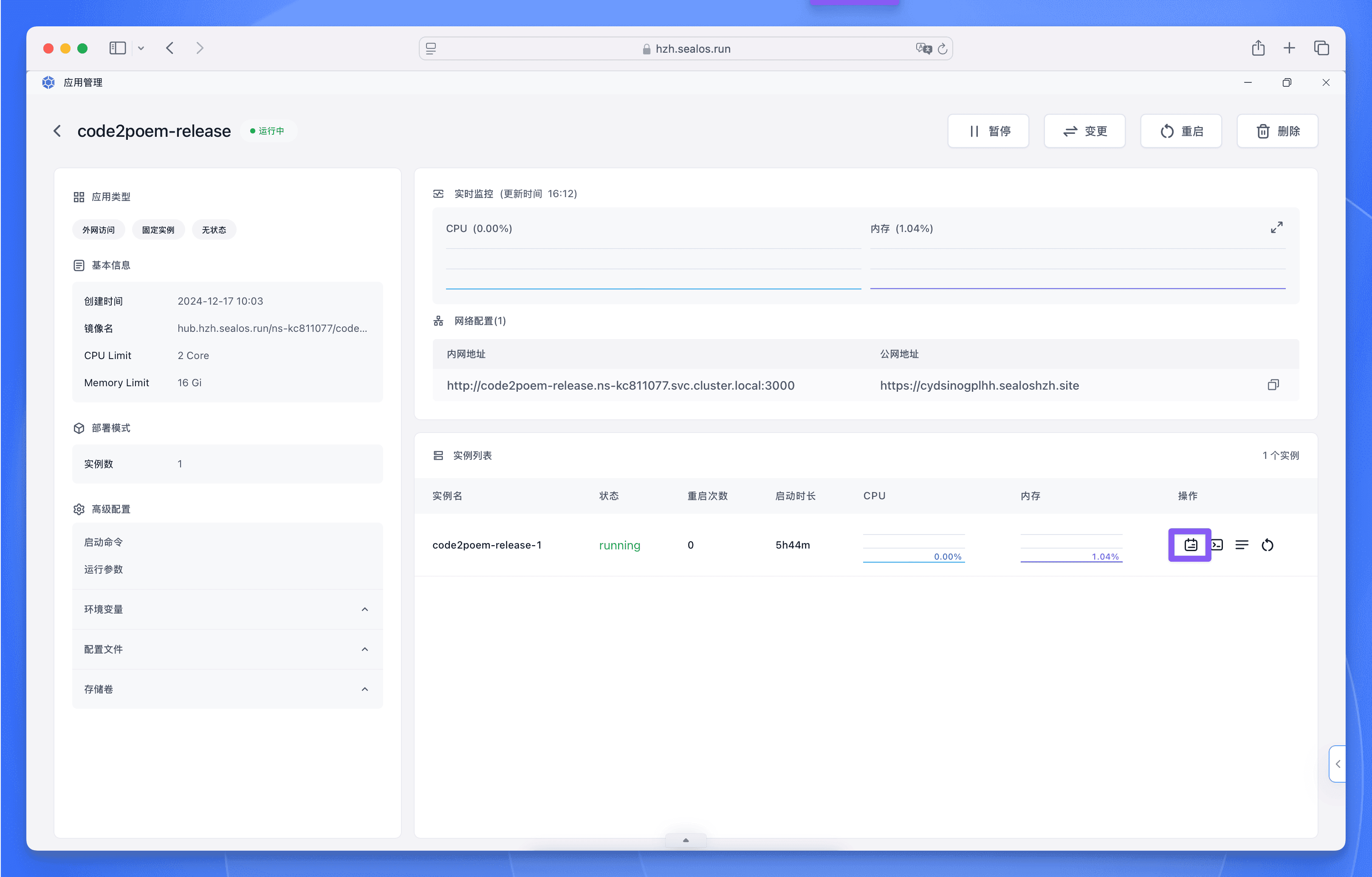Pause the application with 暂停
The height and width of the screenshot is (877, 1372).
[x=988, y=131]
